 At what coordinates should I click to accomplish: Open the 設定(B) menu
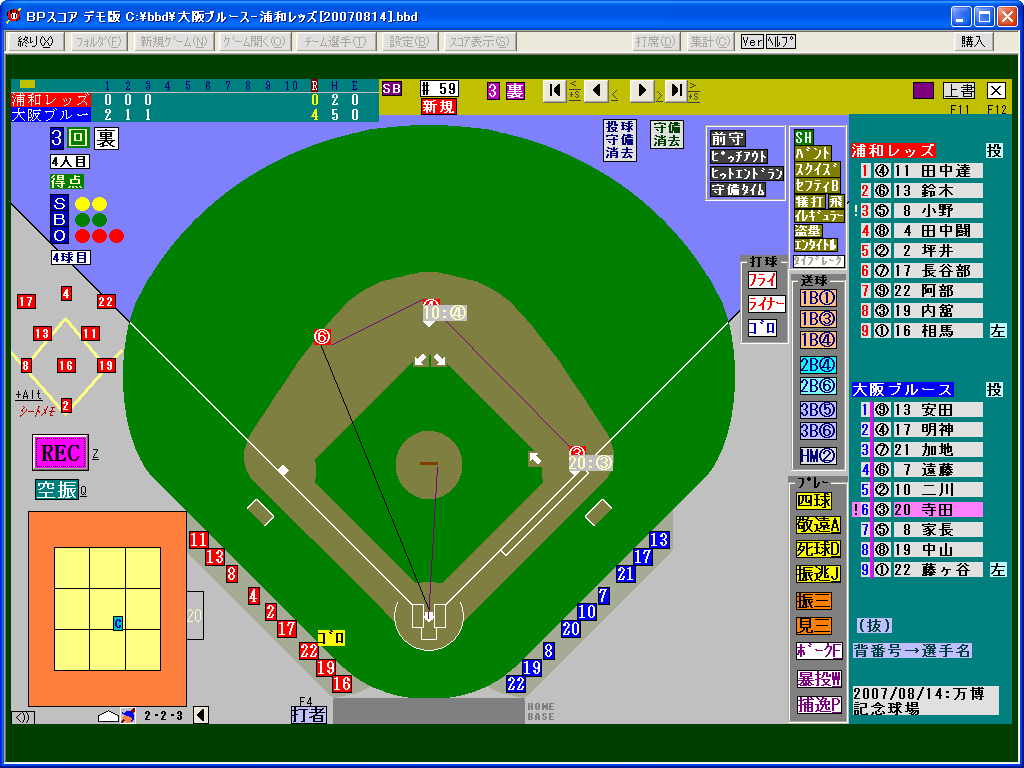[x=409, y=42]
